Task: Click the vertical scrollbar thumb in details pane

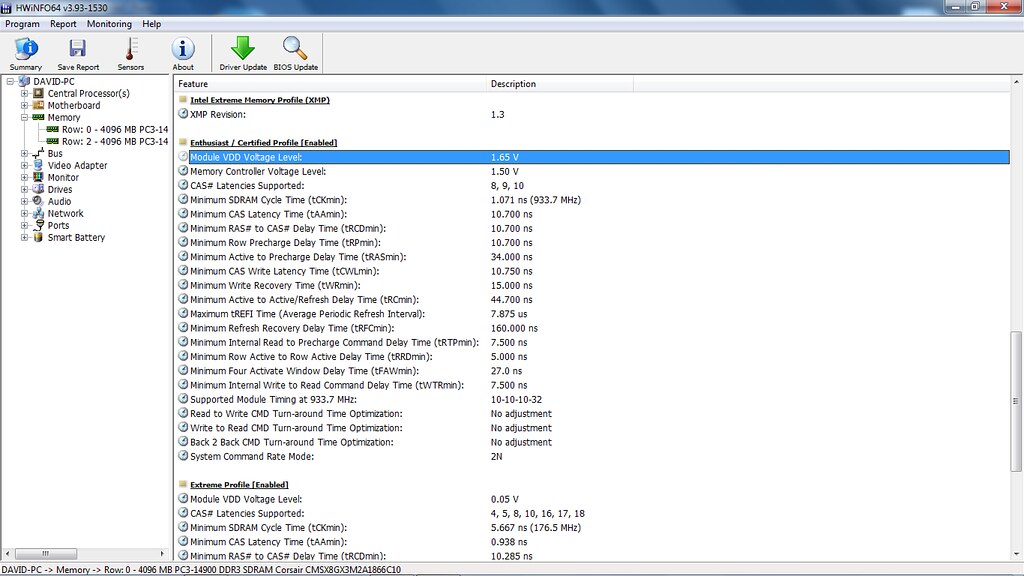Action: (x=1016, y=401)
